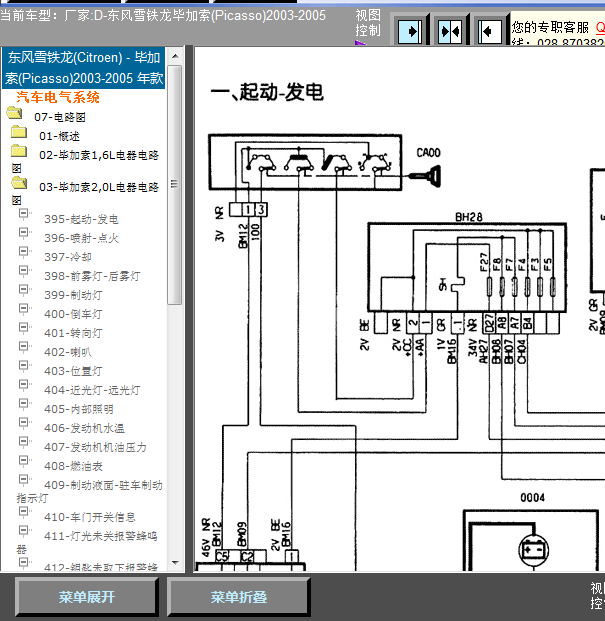Open the 410-车门开关信息 diagram
The image size is (605, 621).
[x=89, y=517]
